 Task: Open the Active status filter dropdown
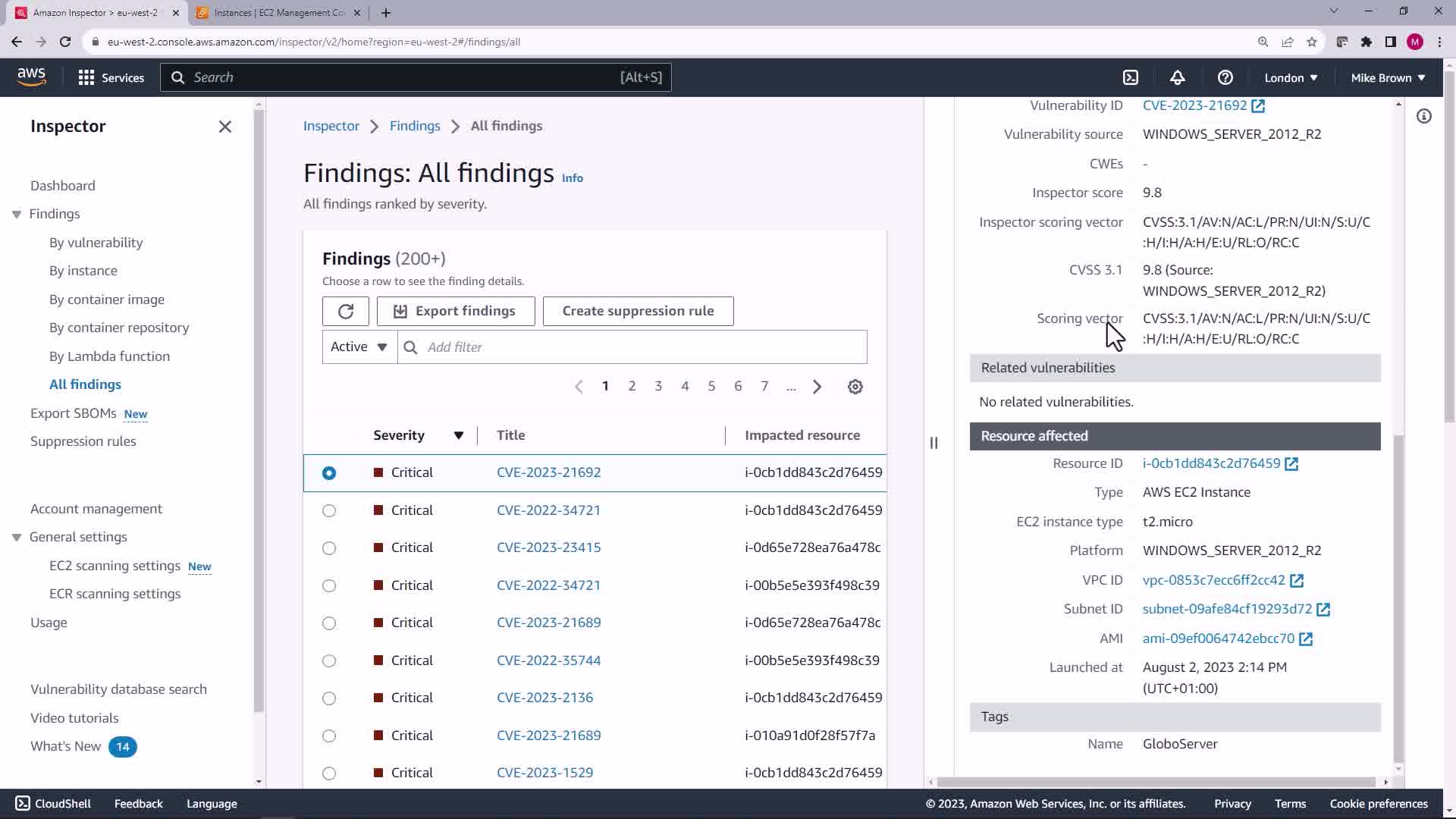coord(359,347)
